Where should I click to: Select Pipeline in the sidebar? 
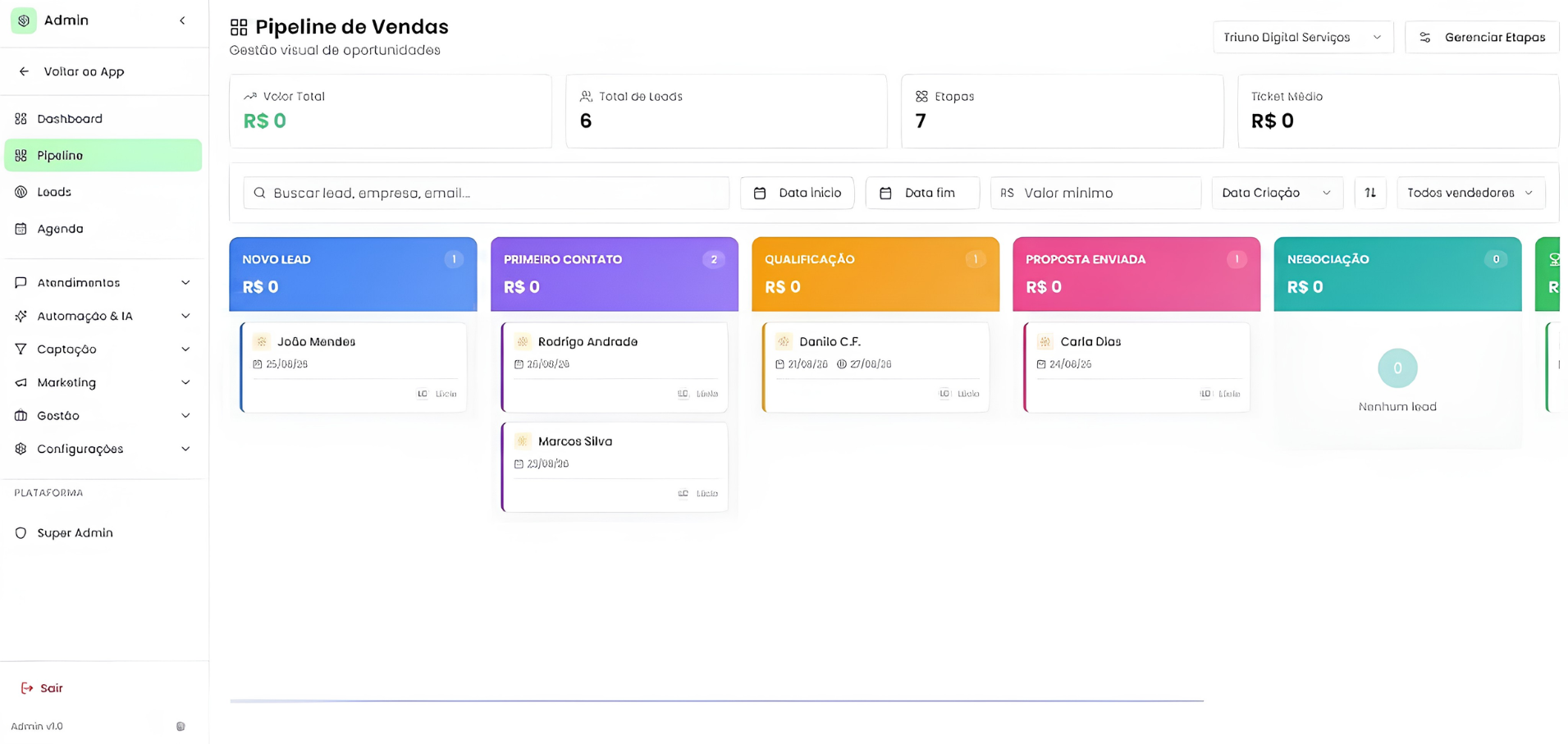[x=103, y=155]
